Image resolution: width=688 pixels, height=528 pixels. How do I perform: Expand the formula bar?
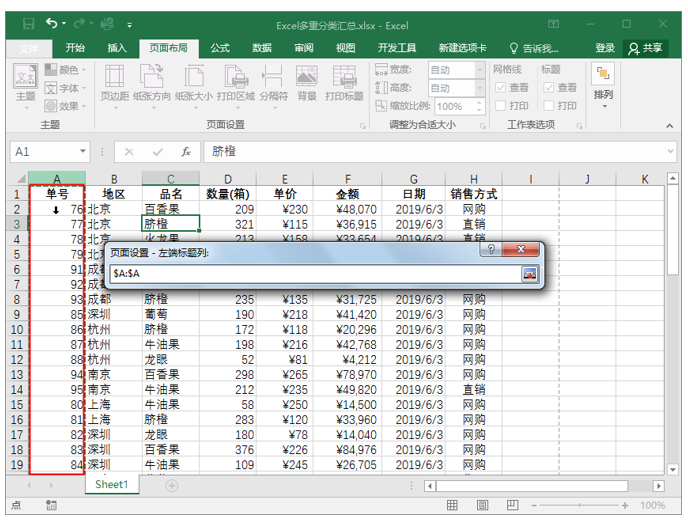click(x=670, y=151)
